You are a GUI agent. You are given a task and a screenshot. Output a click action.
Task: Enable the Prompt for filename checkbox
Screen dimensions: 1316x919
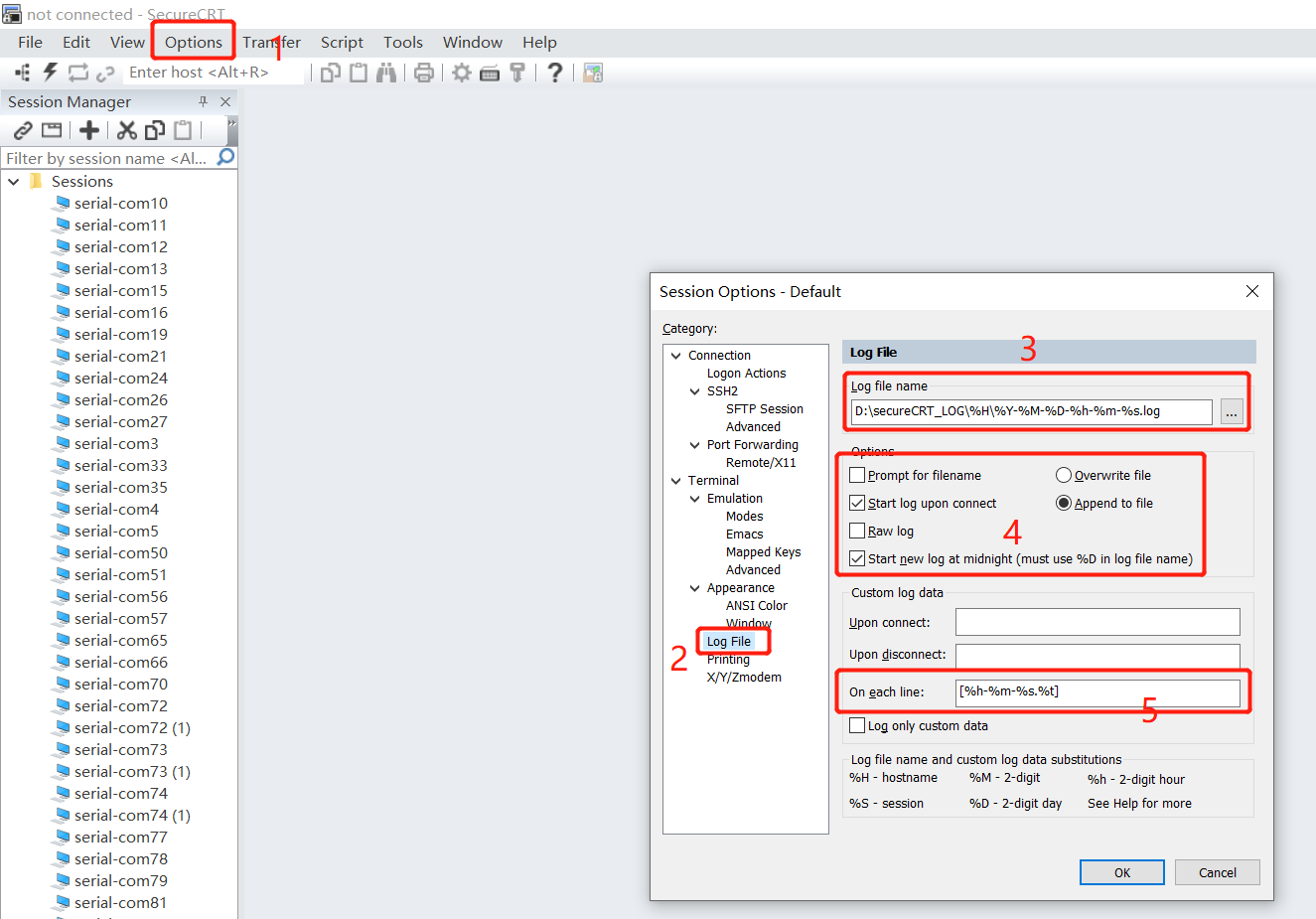pos(857,475)
